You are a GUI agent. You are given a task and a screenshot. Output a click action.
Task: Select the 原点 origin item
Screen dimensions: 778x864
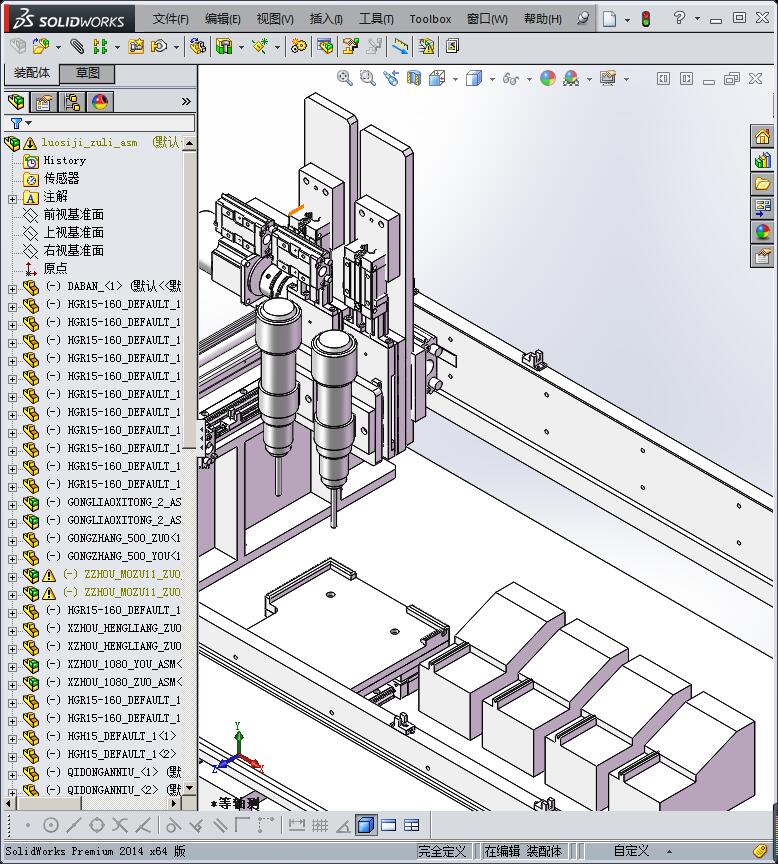click(x=55, y=268)
